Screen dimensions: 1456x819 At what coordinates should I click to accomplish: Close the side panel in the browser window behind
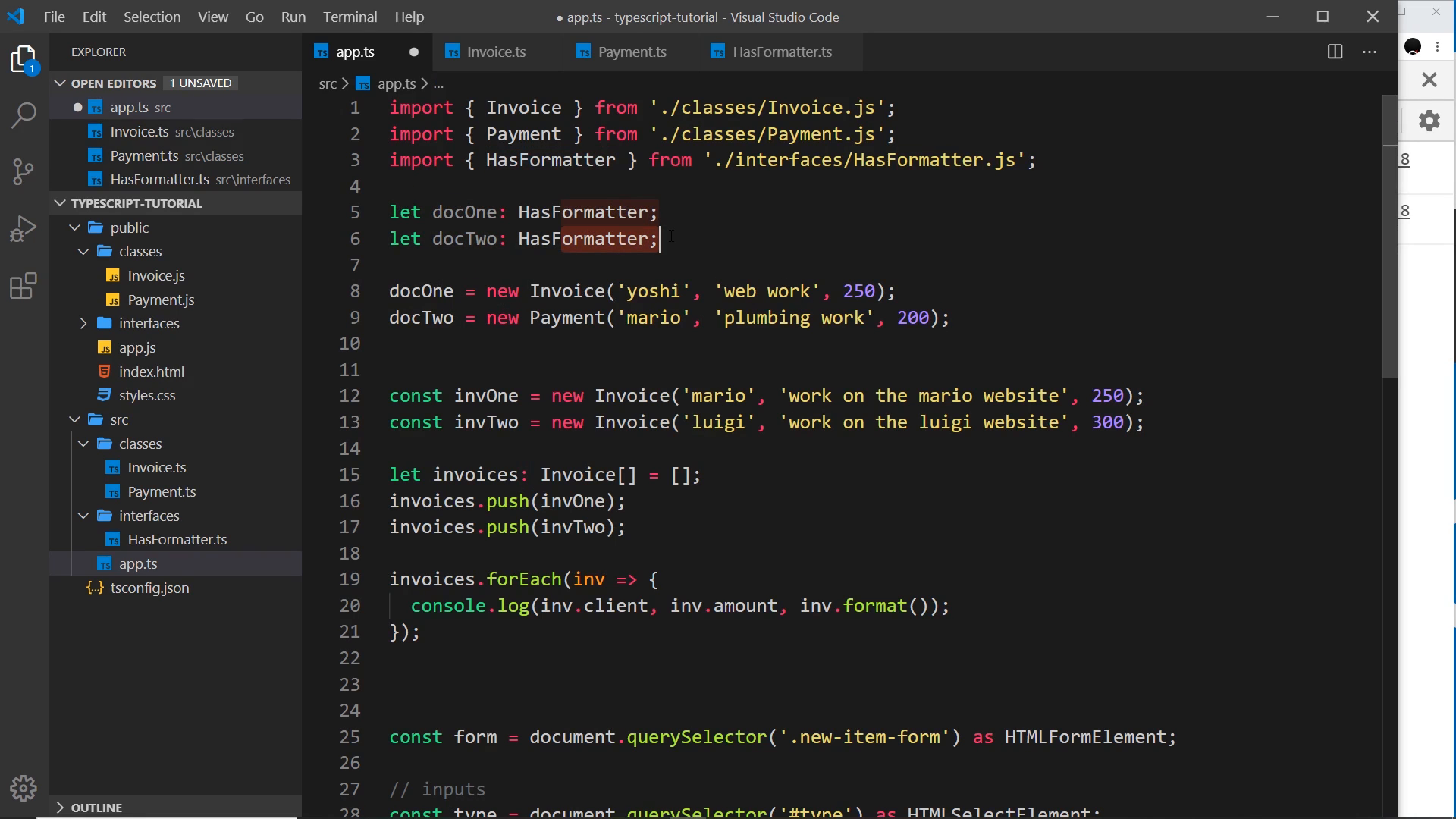coord(1429,80)
